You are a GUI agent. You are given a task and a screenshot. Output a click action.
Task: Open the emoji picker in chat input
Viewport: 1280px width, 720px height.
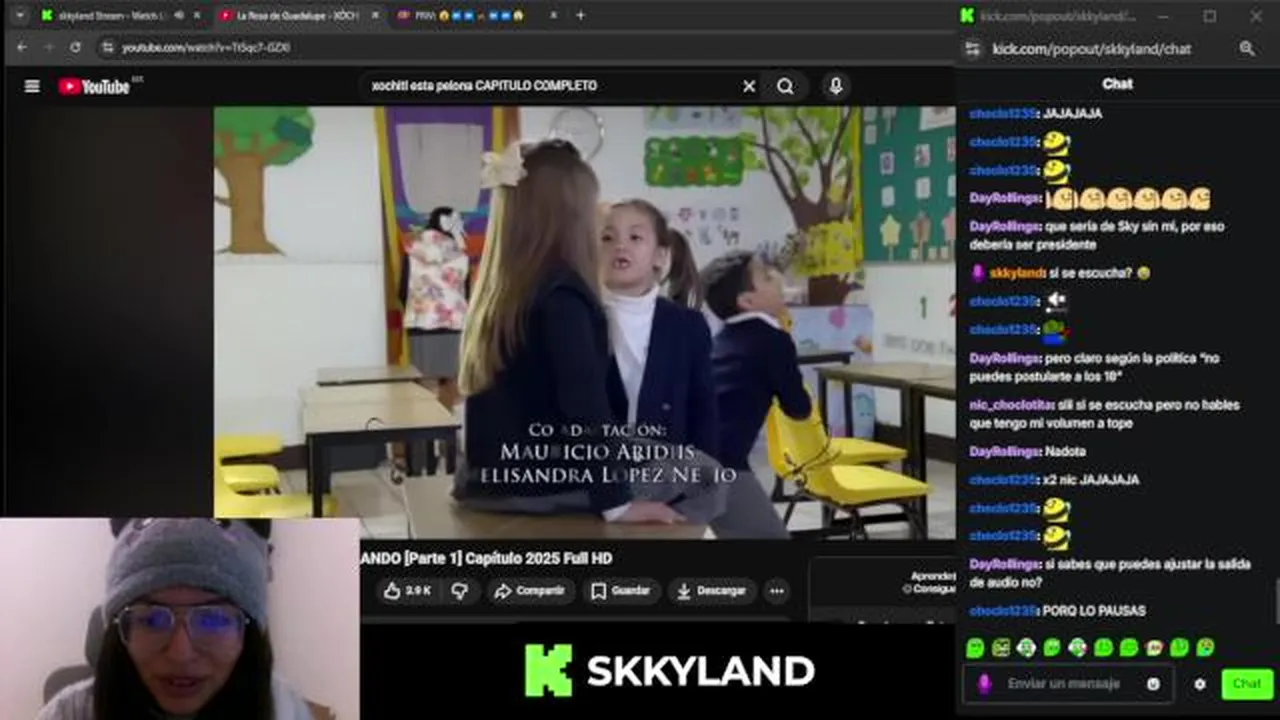coord(1154,684)
